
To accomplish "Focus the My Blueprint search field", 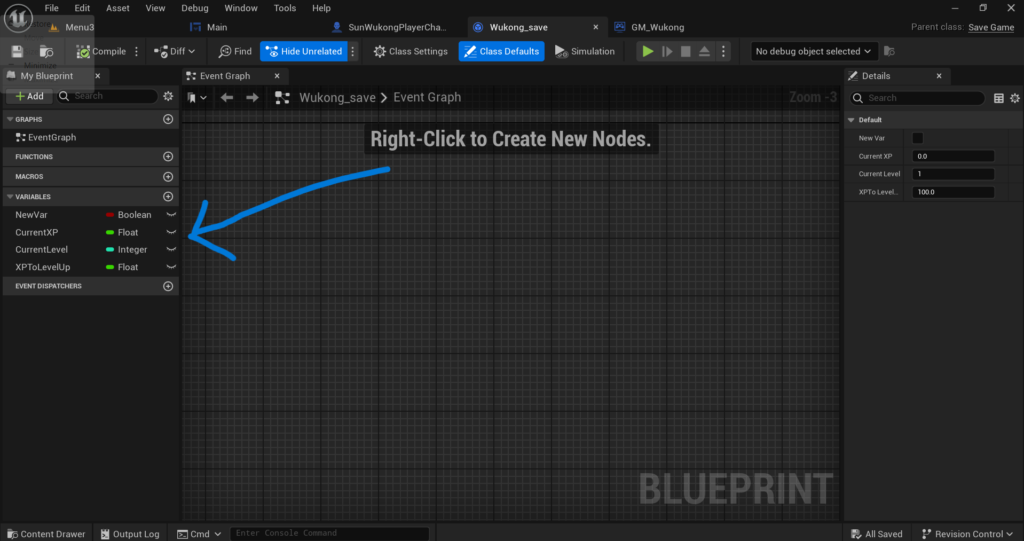I will pos(108,96).
